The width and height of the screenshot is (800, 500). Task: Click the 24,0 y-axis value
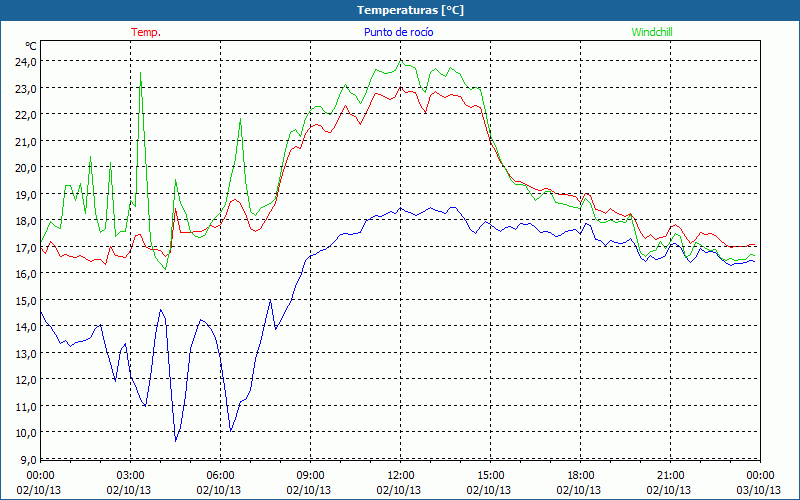pos(26,62)
